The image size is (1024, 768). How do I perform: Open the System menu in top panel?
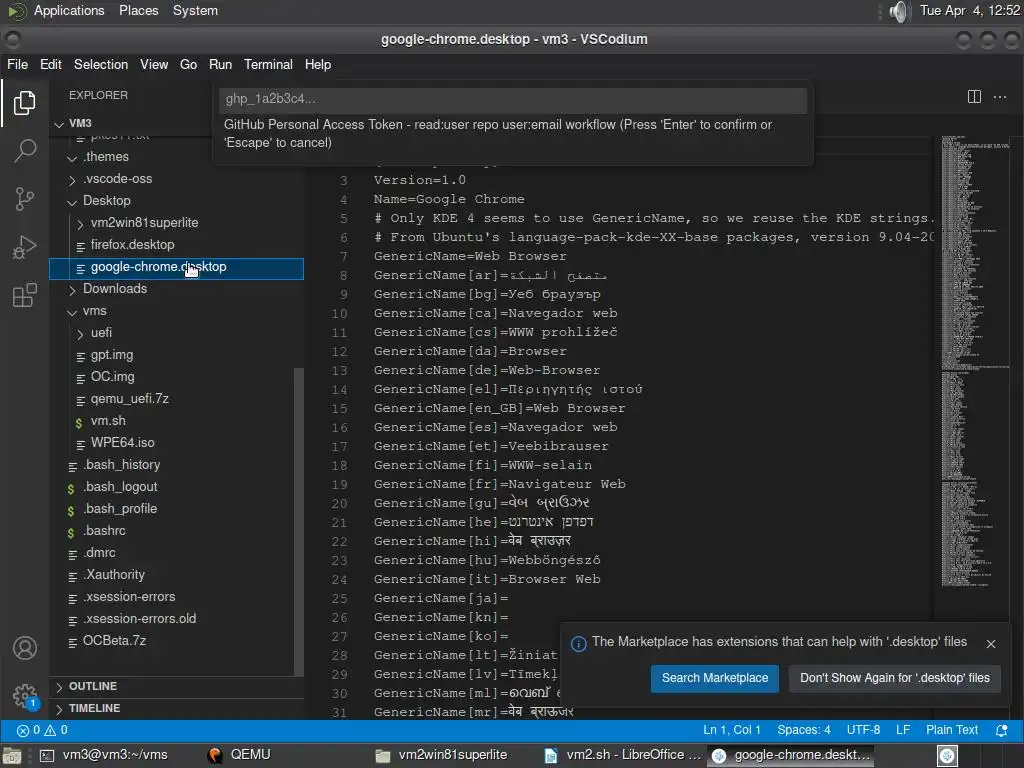click(195, 11)
